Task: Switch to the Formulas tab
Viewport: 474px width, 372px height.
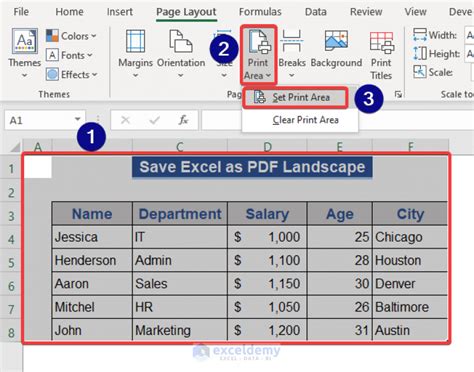Action: (x=260, y=12)
